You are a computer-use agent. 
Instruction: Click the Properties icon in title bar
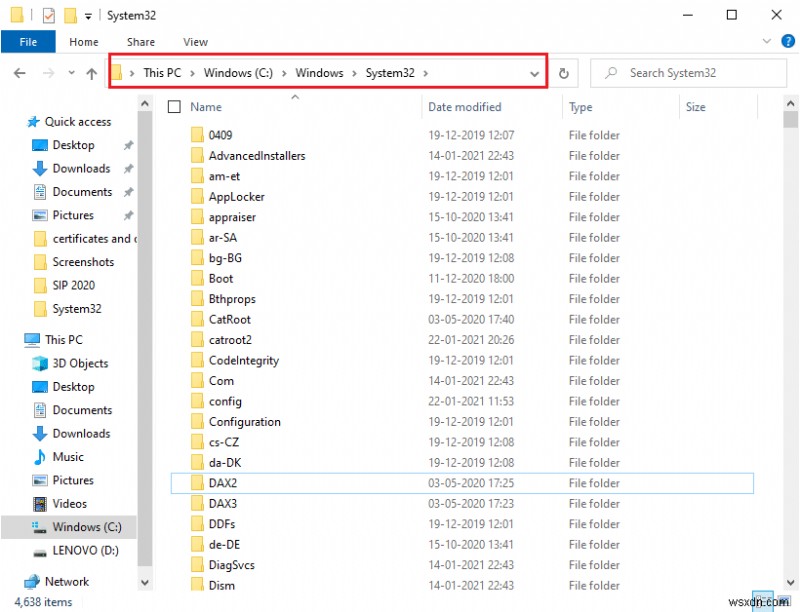point(48,16)
